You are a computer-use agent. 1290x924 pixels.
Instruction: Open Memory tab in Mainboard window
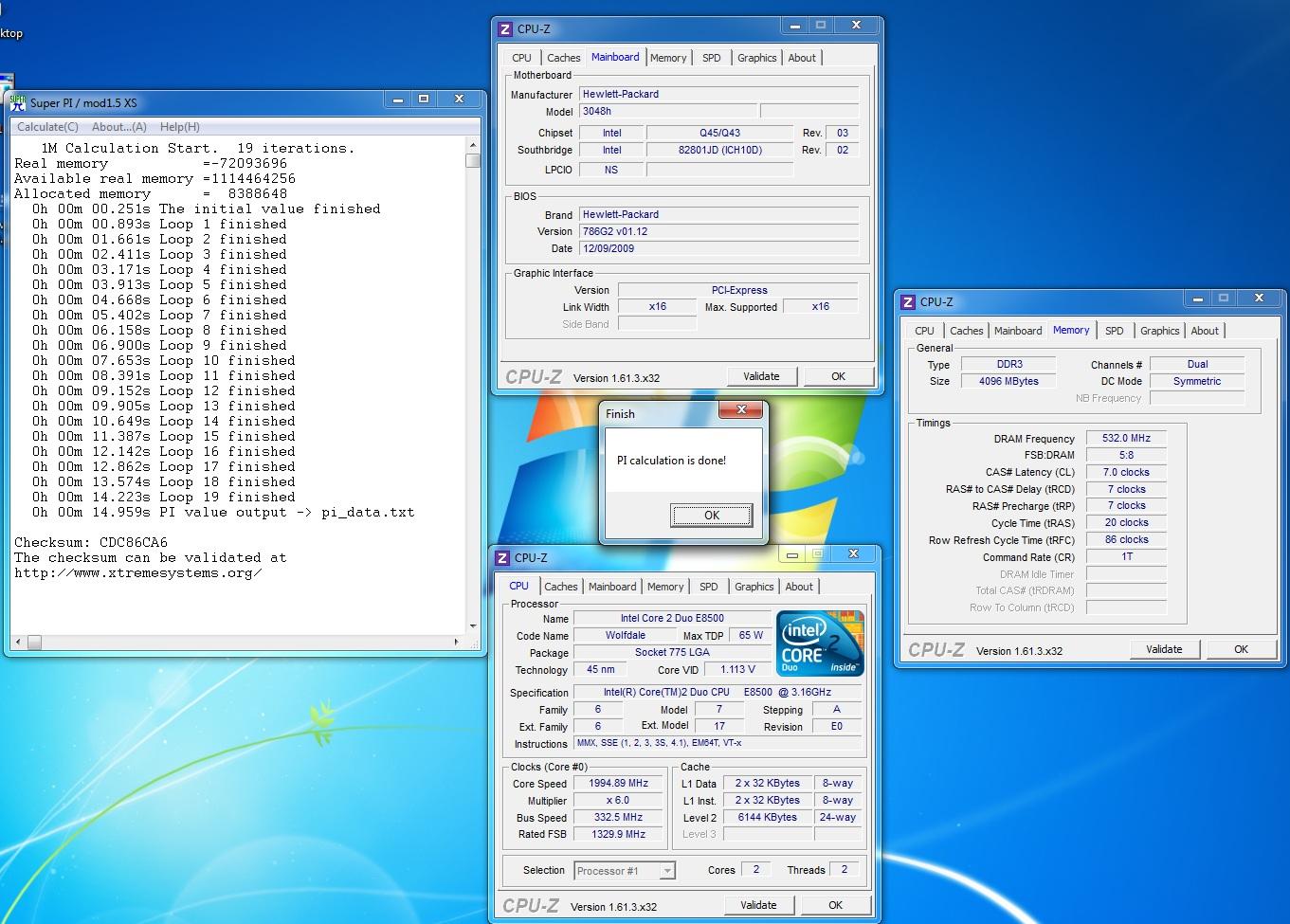click(668, 58)
